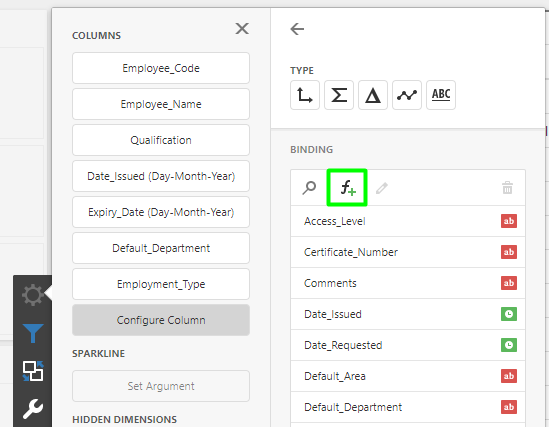Select the Delta triangle type icon
This screenshot has width=549, height=427.
[x=373, y=95]
